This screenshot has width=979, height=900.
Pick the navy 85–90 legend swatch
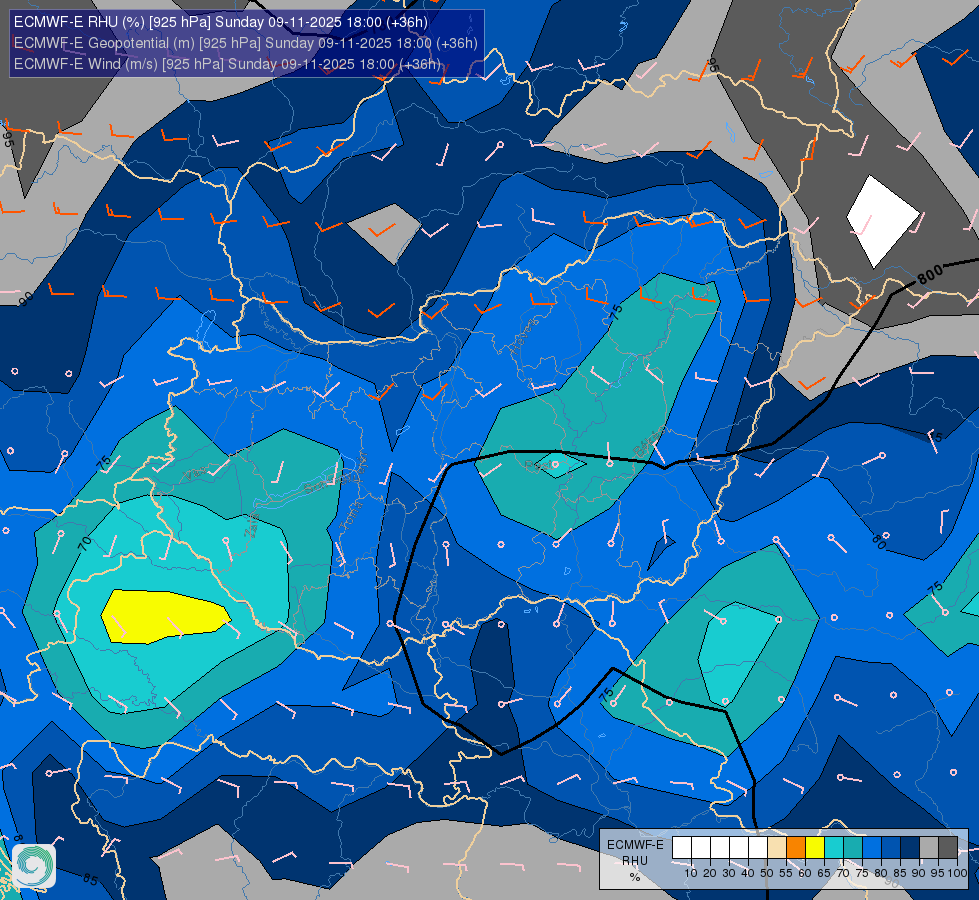click(x=910, y=848)
